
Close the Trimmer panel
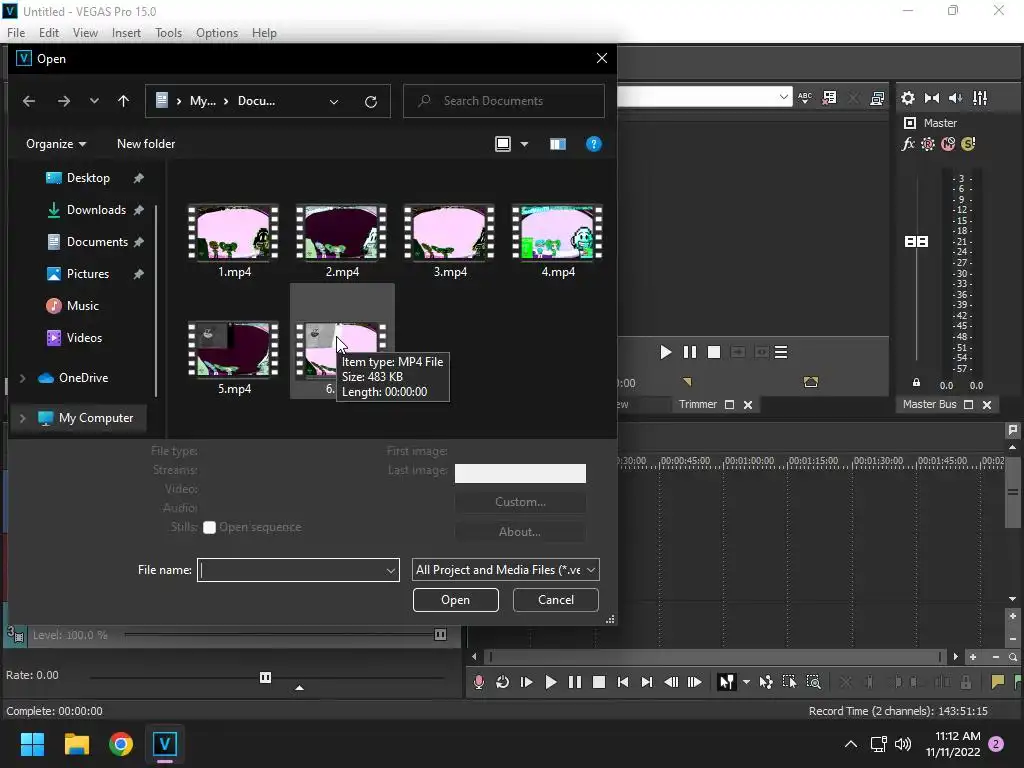point(748,405)
